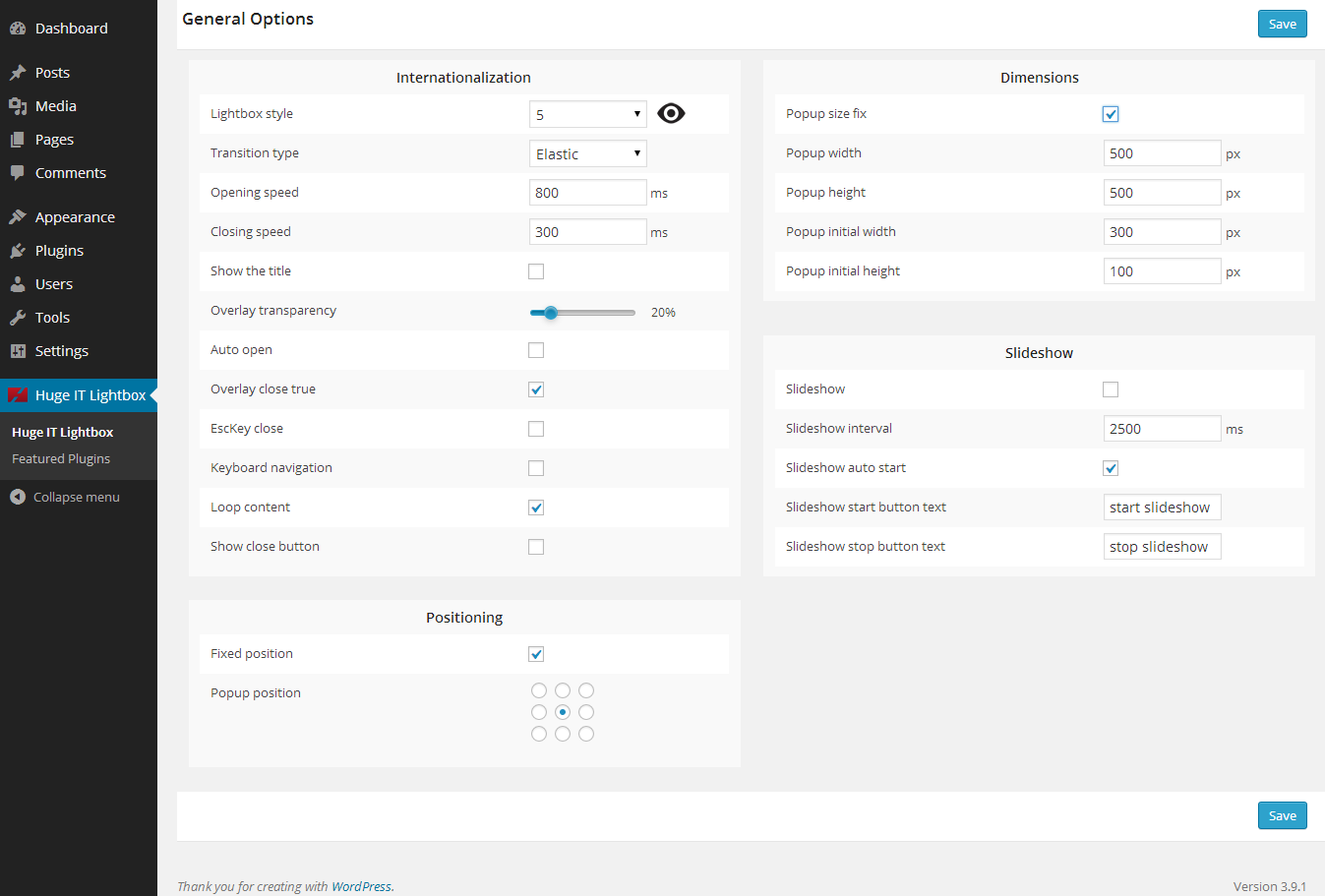
Task: Open the Transition type dropdown
Action: point(588,153)
